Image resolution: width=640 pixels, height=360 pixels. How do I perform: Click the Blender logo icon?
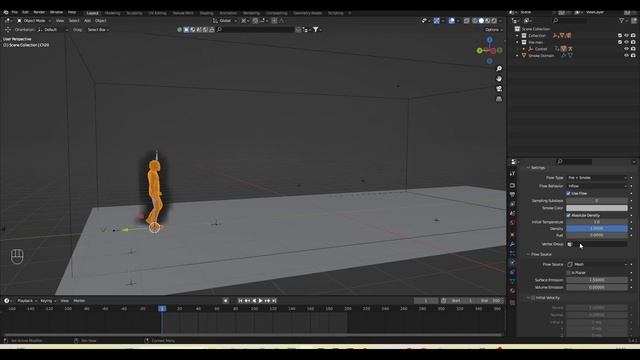(x=6, y=12)
